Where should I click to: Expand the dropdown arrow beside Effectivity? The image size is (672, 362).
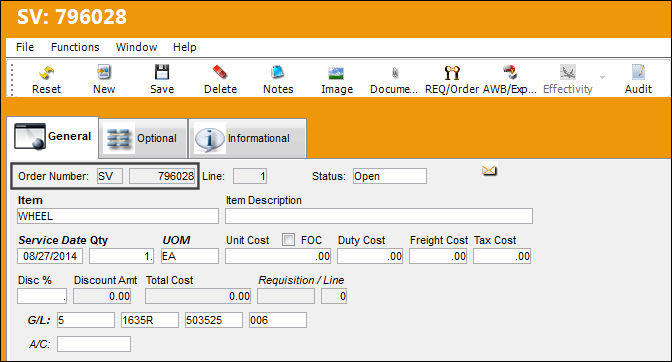[602, 77]
